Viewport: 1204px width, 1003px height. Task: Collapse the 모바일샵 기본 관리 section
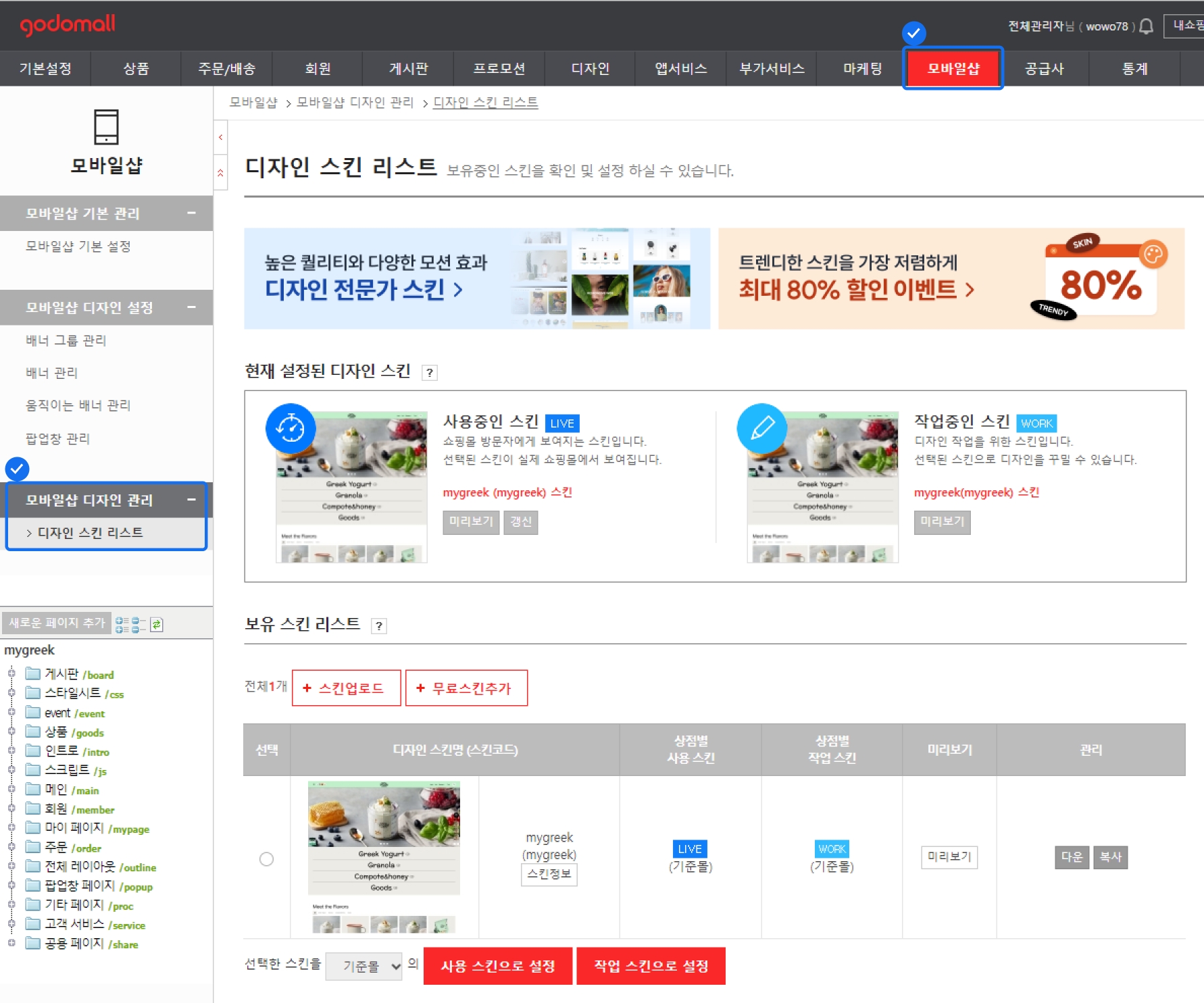pos(191,213)
